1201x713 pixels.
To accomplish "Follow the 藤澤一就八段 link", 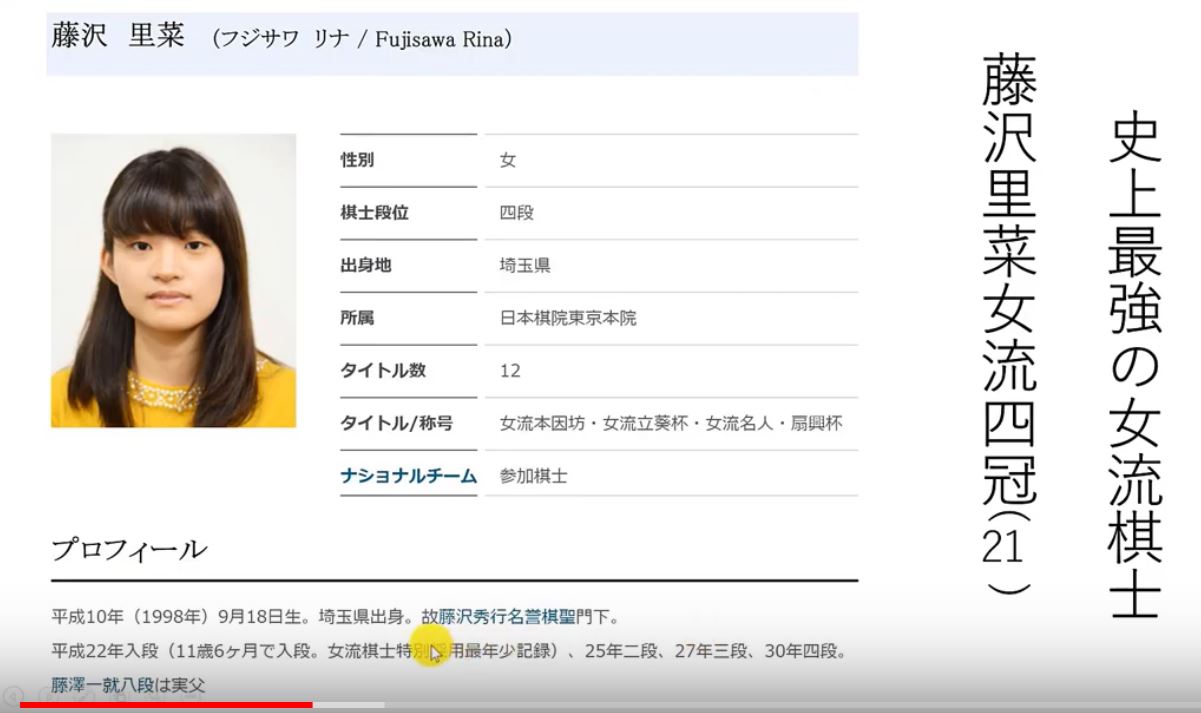I will point(103,686).
